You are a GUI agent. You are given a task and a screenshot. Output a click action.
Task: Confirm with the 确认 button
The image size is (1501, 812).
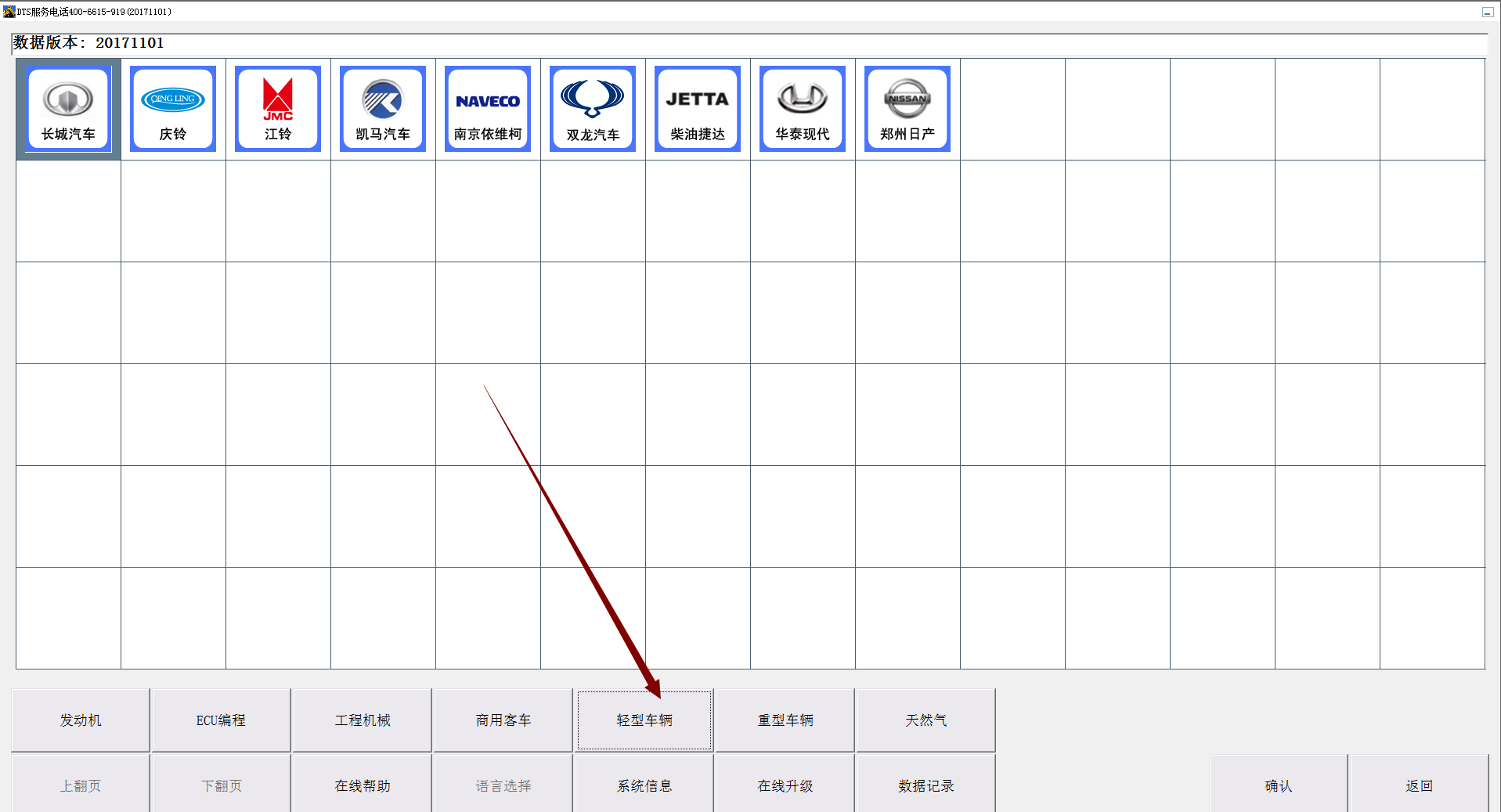[x=1279, y=785]
